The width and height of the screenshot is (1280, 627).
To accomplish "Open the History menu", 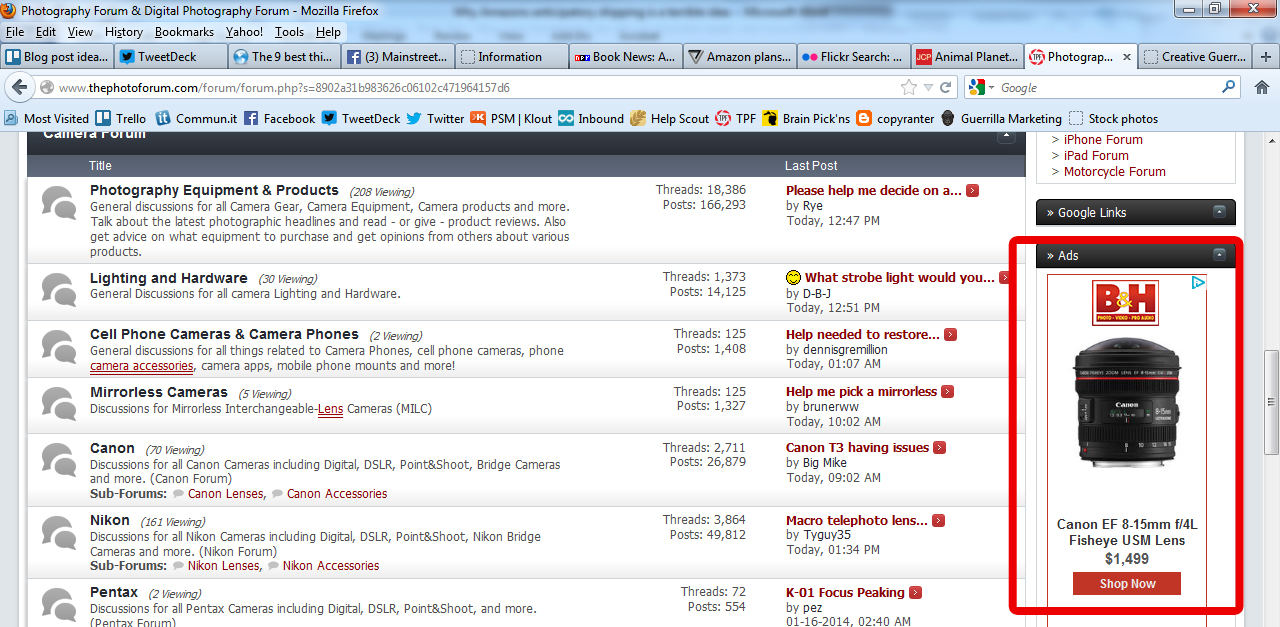I will click(124, 32).
